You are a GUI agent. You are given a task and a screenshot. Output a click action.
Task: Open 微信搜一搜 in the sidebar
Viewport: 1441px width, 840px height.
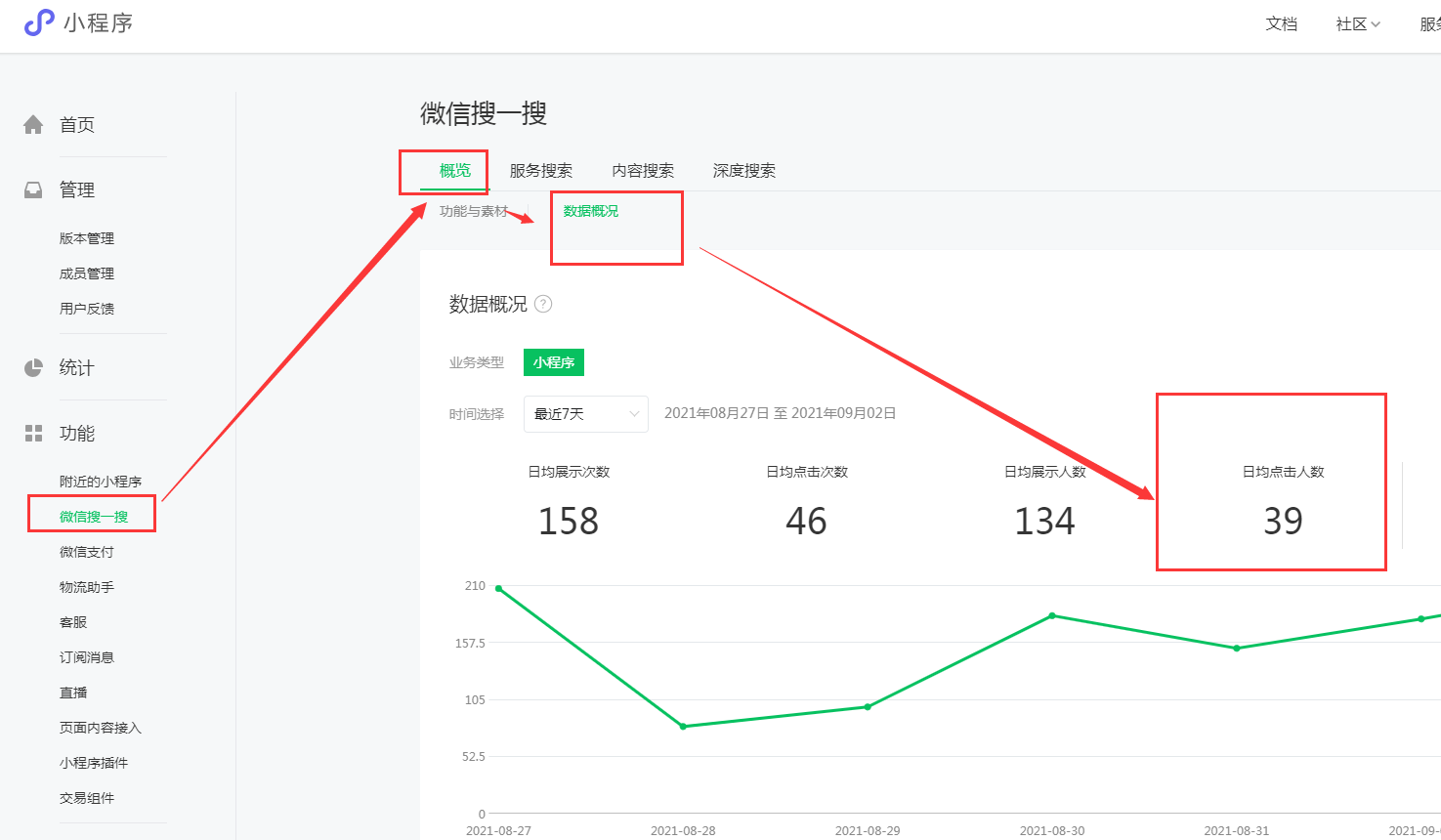pos(94,517)
